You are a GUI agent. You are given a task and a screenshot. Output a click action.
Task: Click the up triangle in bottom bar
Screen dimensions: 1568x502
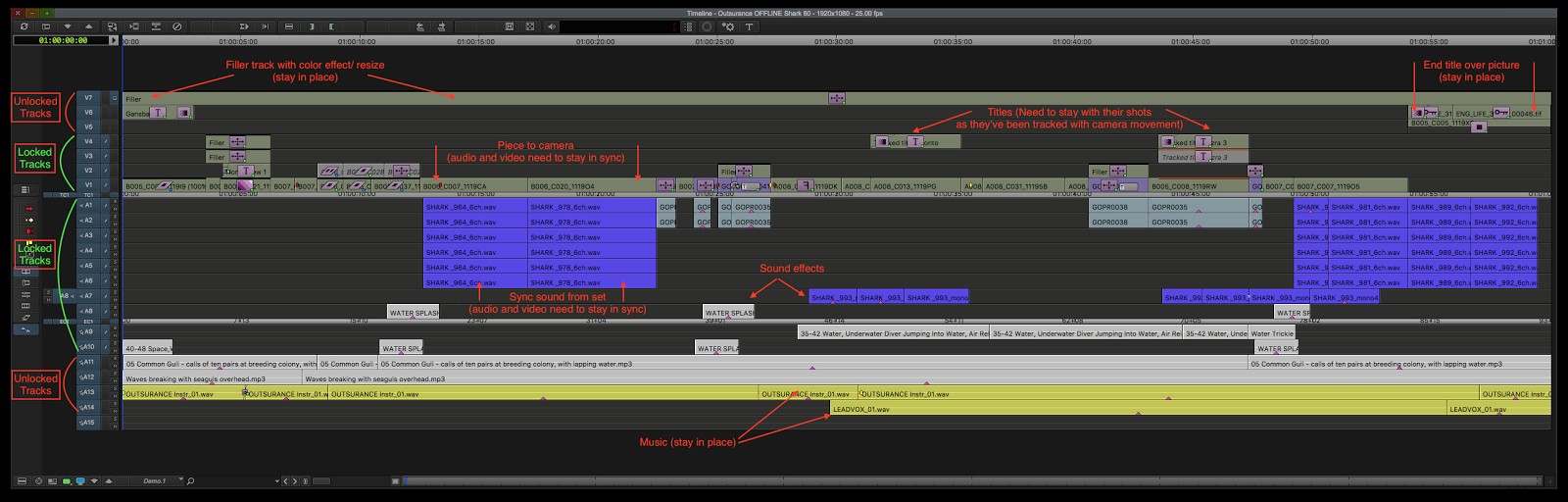tap(109, 481)
